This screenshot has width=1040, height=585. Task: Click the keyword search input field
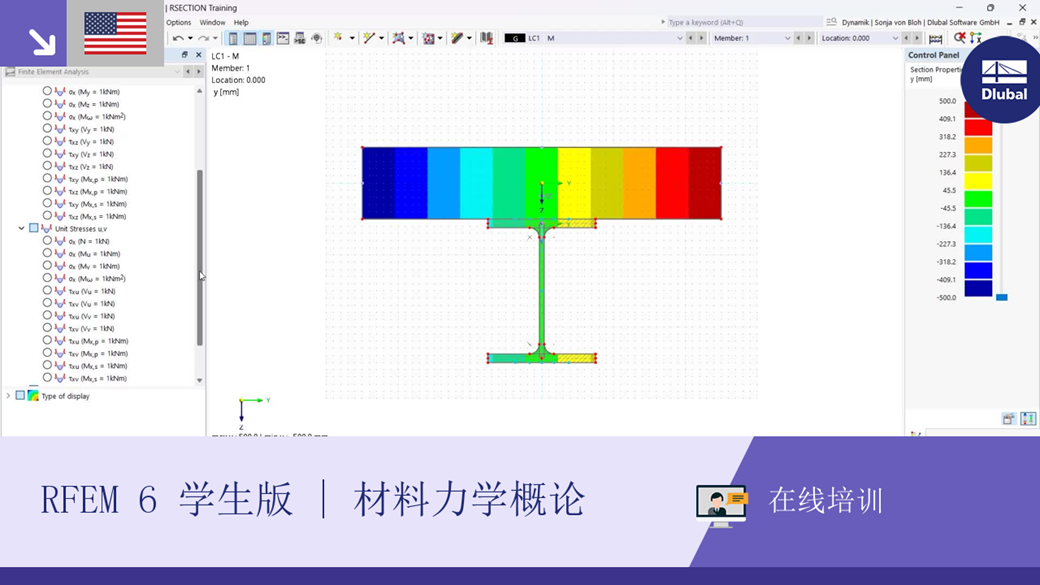click(744, 22)
